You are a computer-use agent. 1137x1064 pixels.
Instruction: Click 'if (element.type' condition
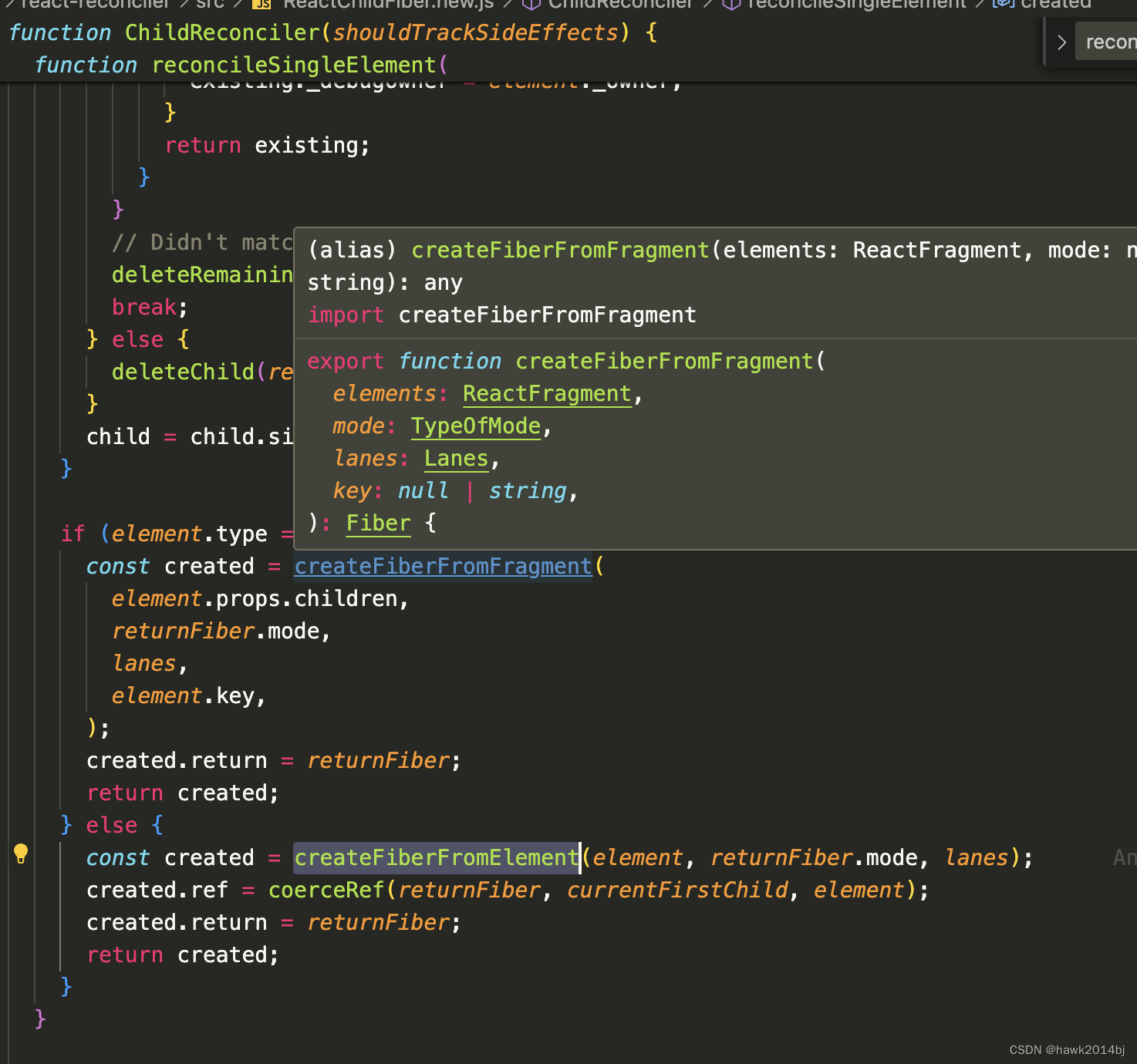point(164,534)
